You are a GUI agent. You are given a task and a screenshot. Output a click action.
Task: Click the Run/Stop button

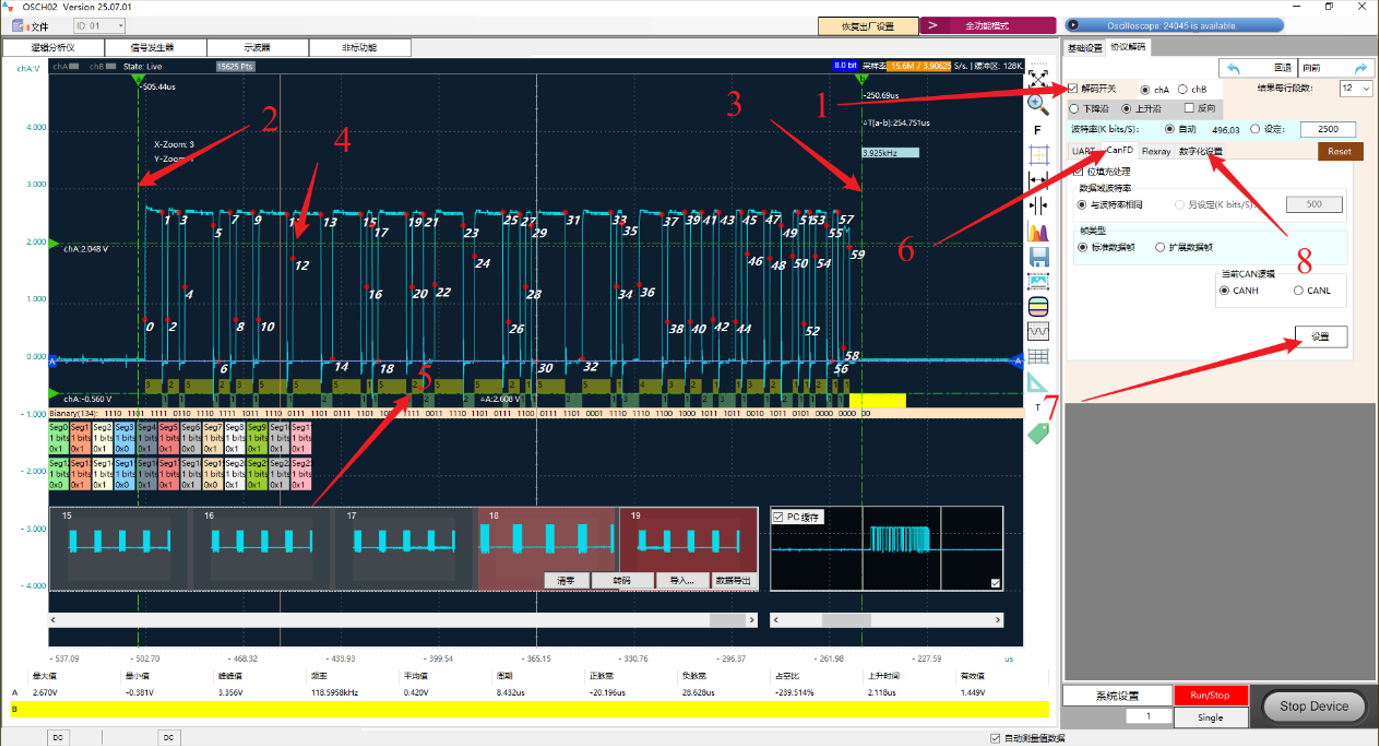coord(1211,694)
